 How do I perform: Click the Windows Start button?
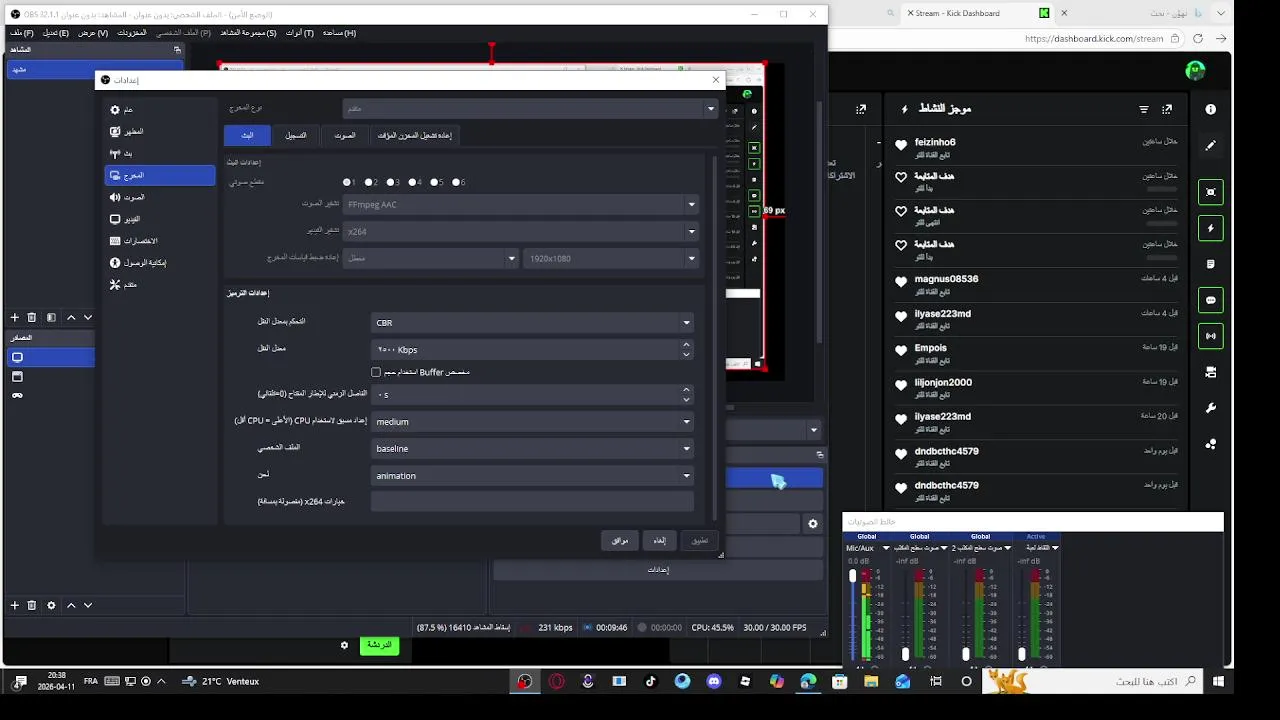pos(1219,681)
